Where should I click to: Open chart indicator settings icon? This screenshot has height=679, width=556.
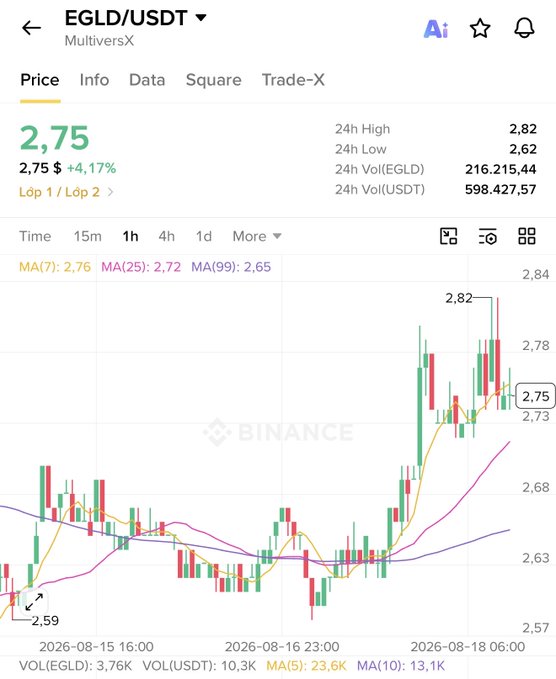tap(488, 236)
